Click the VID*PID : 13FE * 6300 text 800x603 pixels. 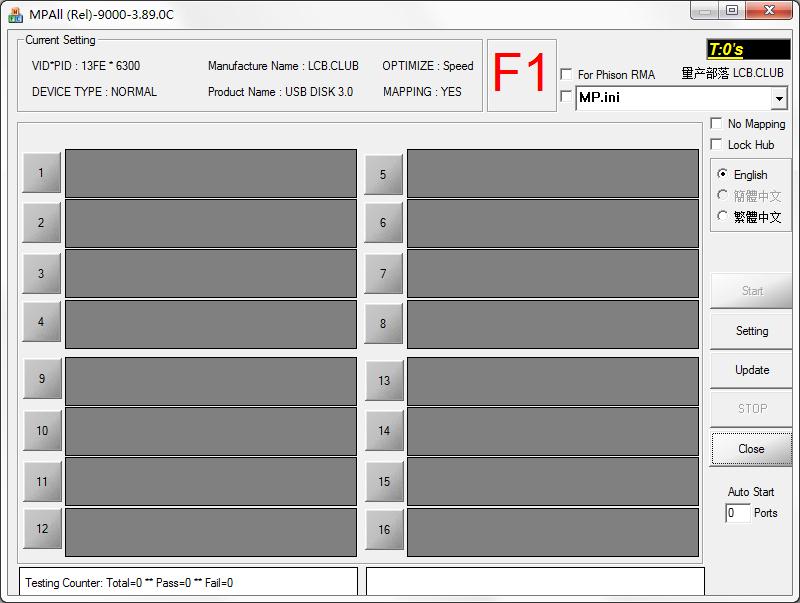tap(86, 66)
